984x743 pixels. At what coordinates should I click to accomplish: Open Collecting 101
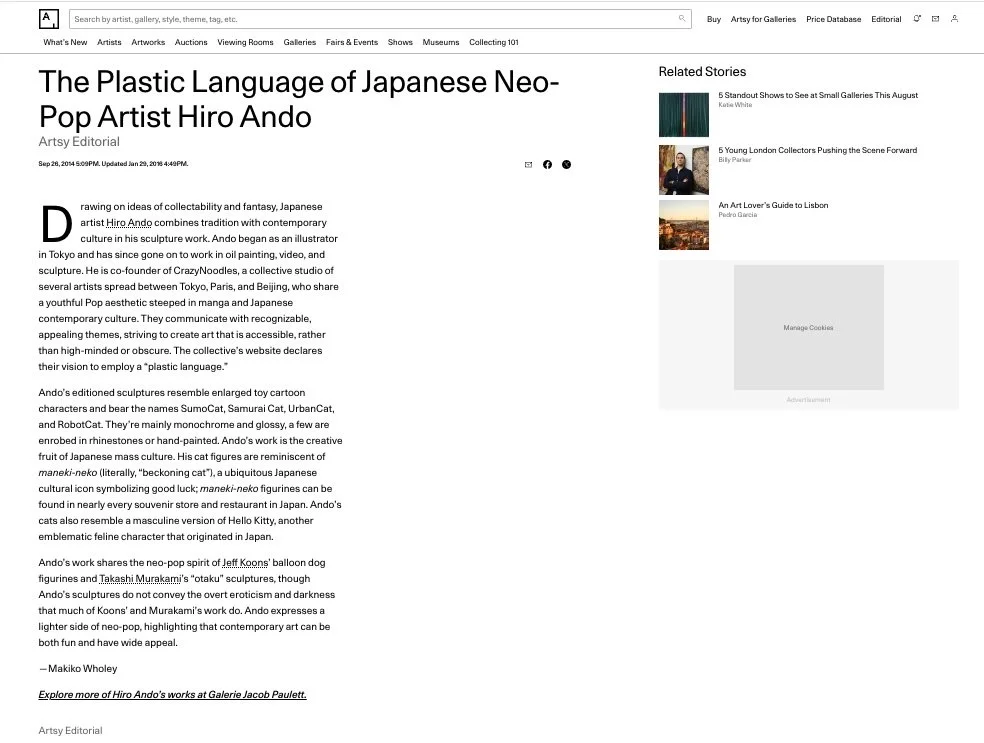click(x=494, y=42)
